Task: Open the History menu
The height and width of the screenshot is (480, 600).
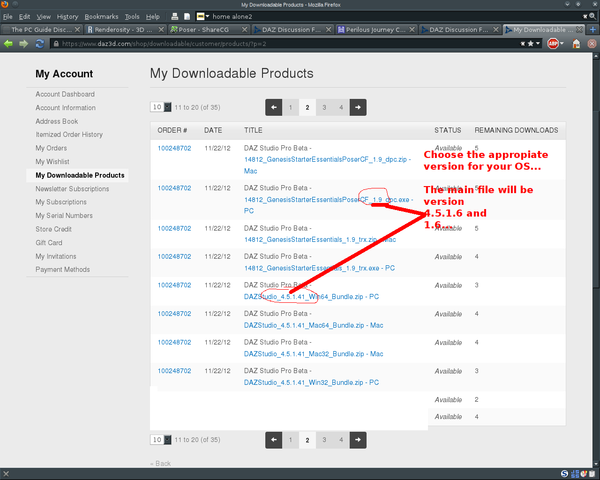Action: pyautogui.click(x=67, y=16)
